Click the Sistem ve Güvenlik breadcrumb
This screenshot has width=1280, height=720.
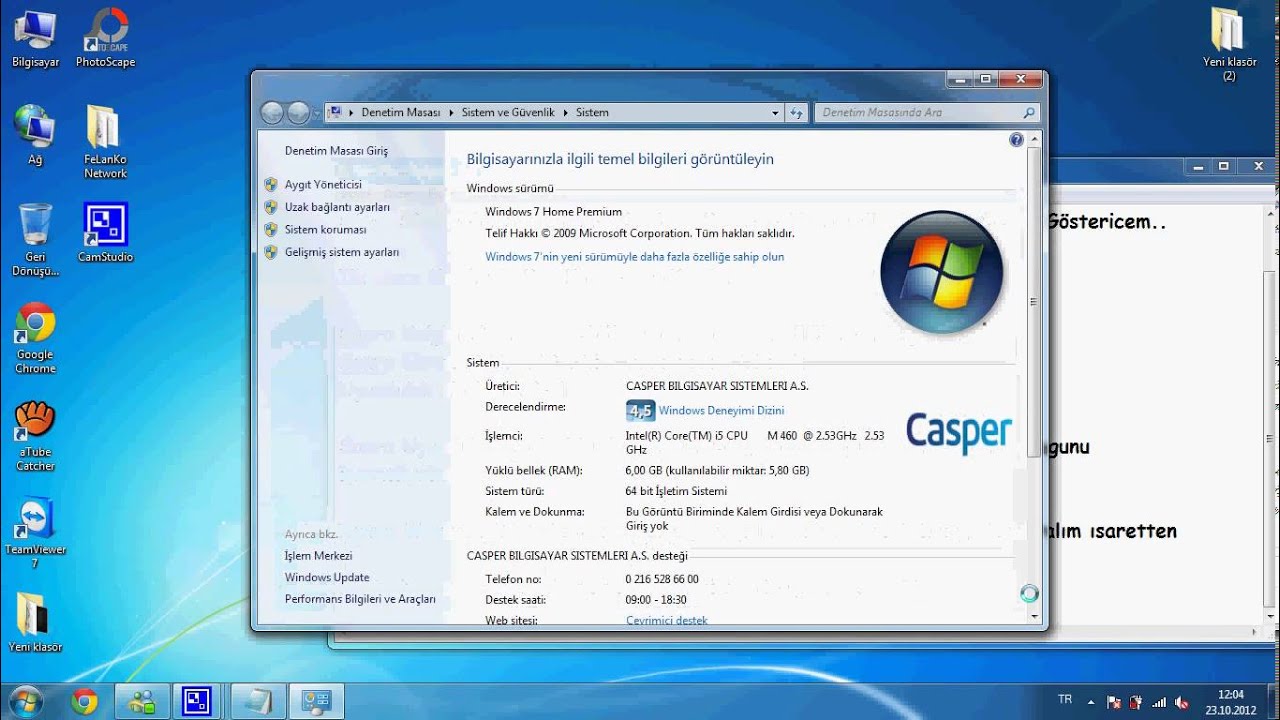(x=508, y=113)
